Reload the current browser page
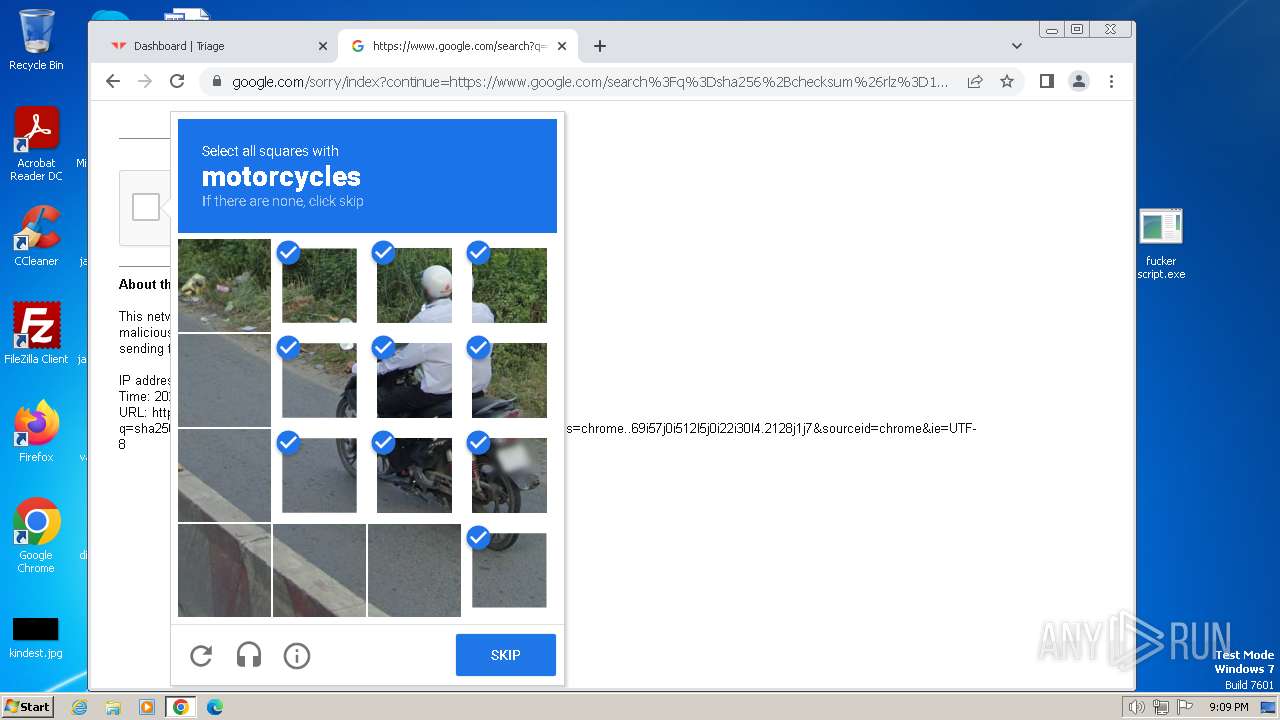Viewport: 1280px width, 720px height. tap(177, 81)
